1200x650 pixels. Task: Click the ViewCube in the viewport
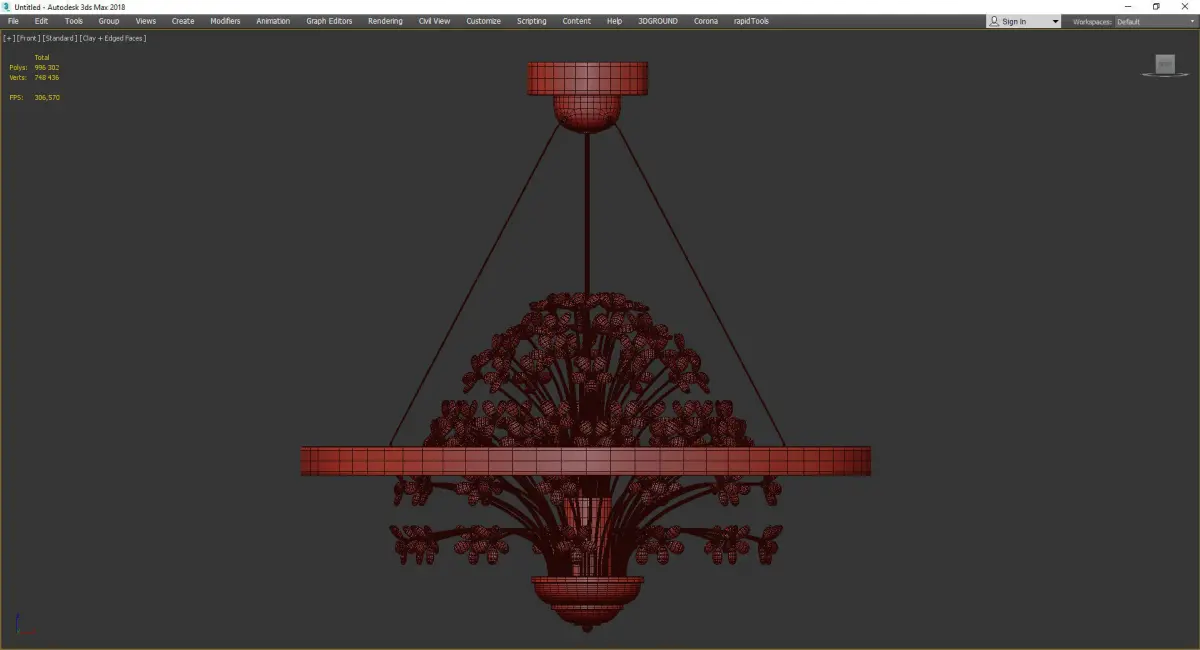[x=1165, y=64]
